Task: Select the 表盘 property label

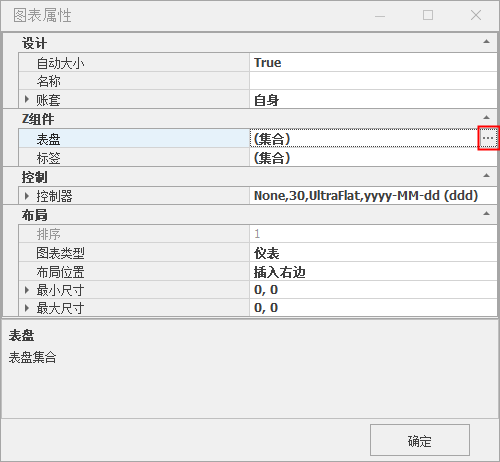Action: (48, 139)
